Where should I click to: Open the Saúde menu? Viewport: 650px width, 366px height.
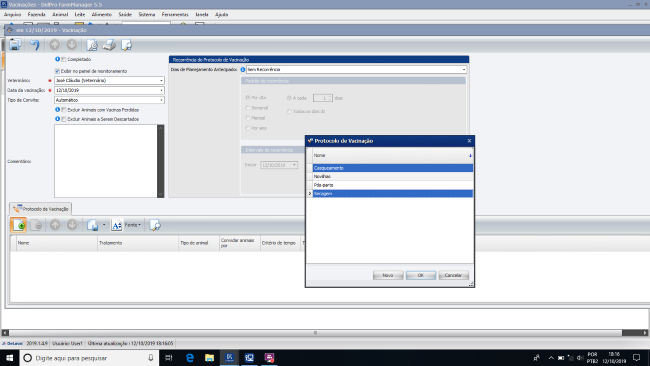[125, 15]
